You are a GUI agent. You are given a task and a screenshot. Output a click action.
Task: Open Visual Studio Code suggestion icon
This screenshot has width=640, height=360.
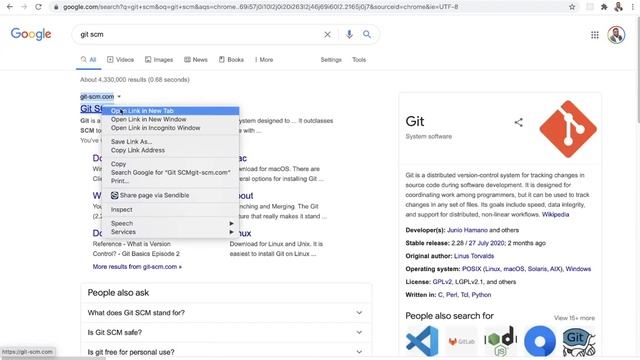tap(422, 341)
